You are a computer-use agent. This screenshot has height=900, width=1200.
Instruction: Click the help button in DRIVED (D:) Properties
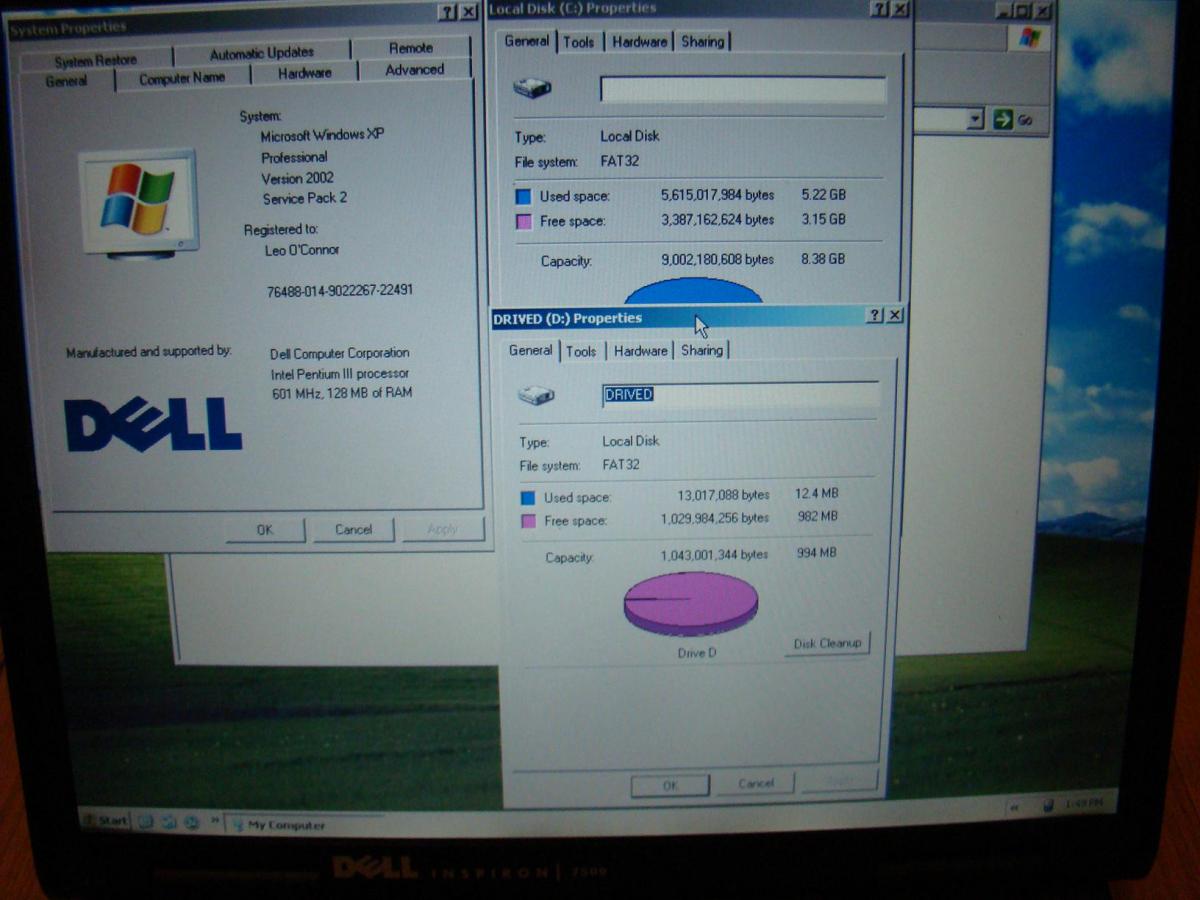click(x=875, y=315)
